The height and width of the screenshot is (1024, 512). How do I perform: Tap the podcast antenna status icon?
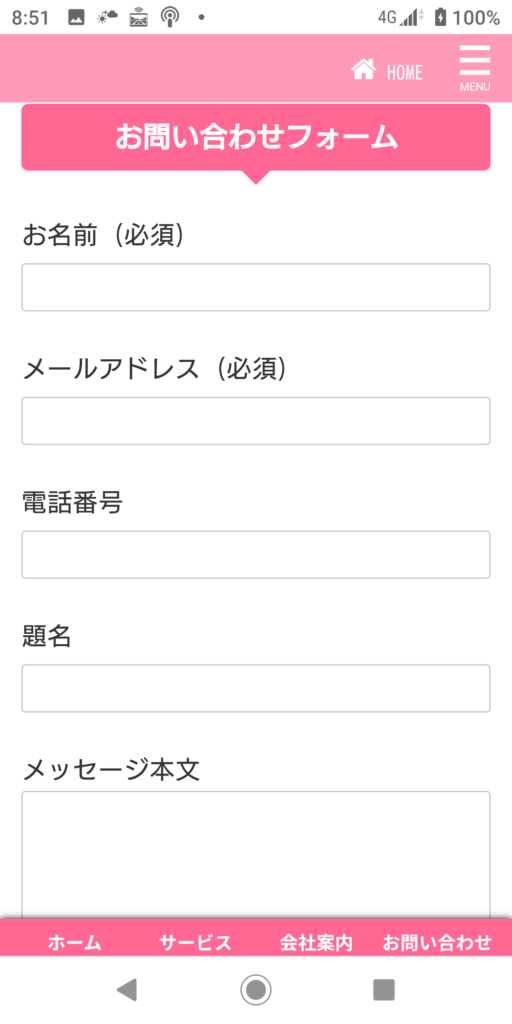pos(170,18)
